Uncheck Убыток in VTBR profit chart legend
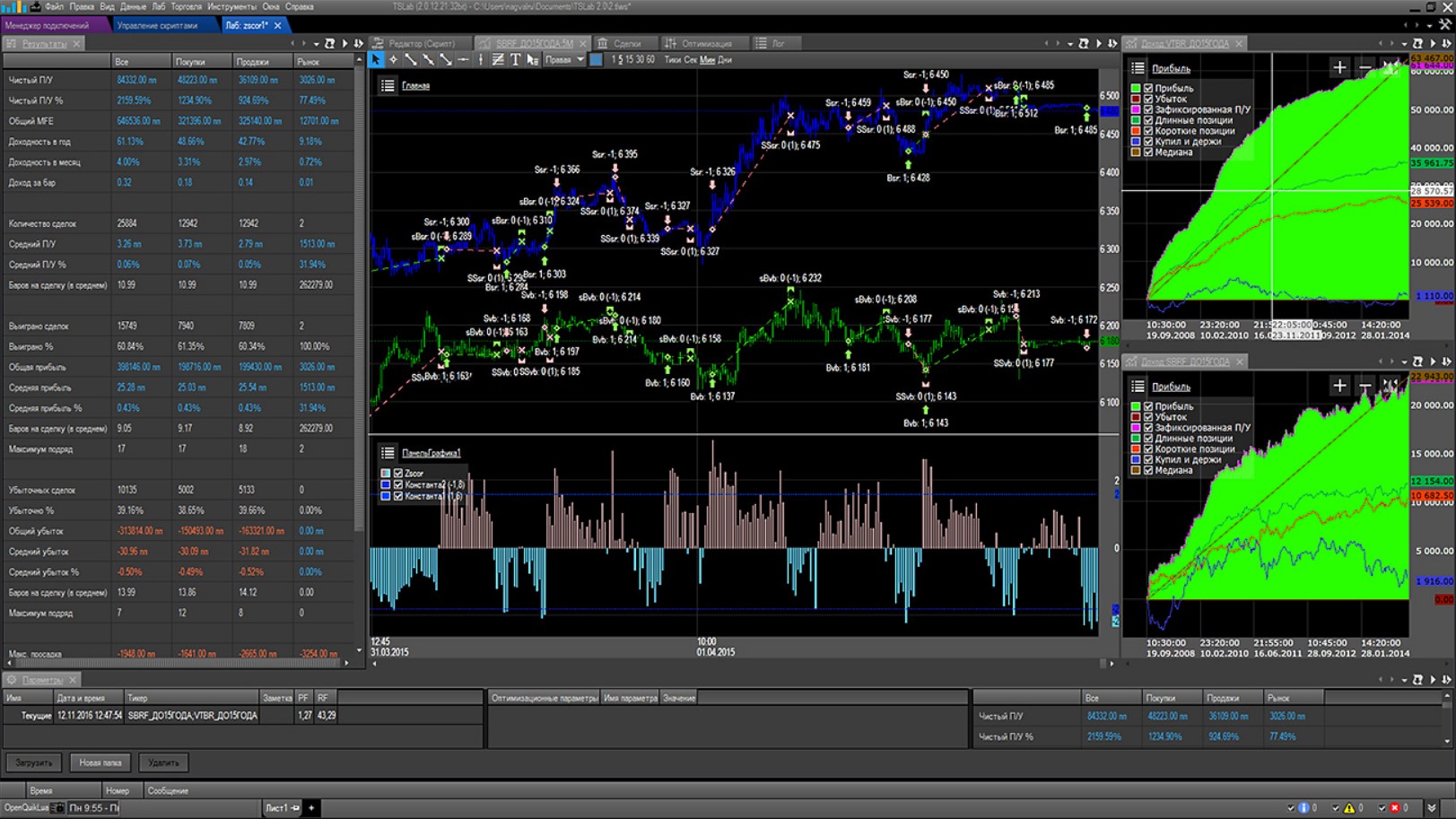This screenshot has height=819, width=1456. click(1148, 99)
